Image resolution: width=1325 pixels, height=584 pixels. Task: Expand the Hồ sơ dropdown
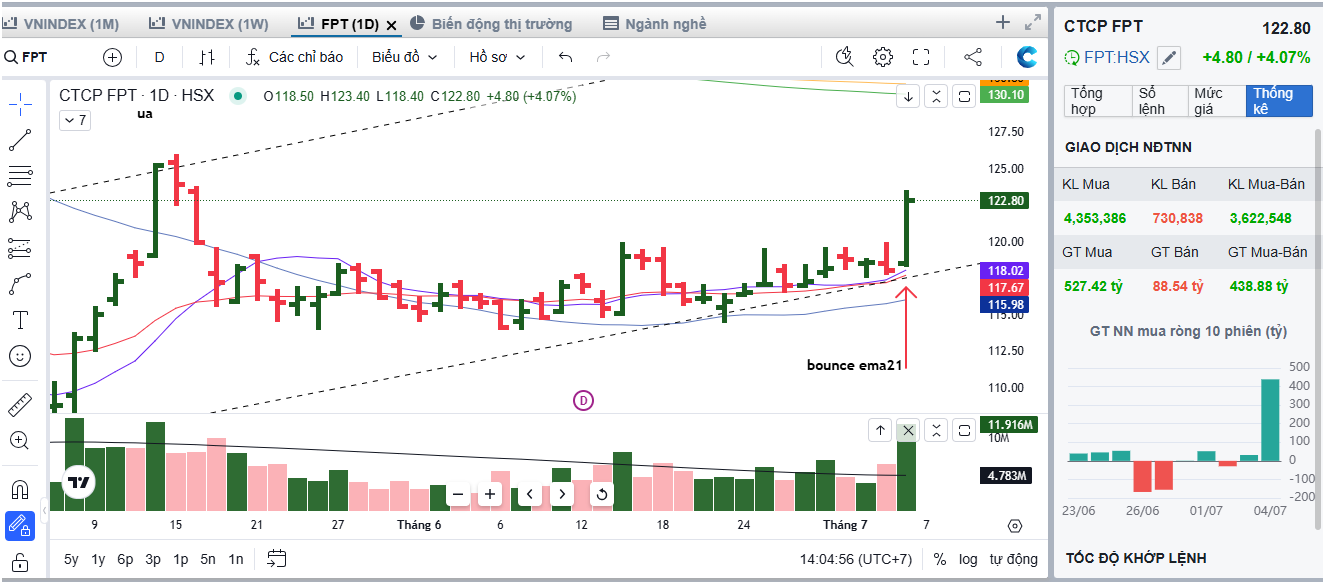(x=497, y=57)
